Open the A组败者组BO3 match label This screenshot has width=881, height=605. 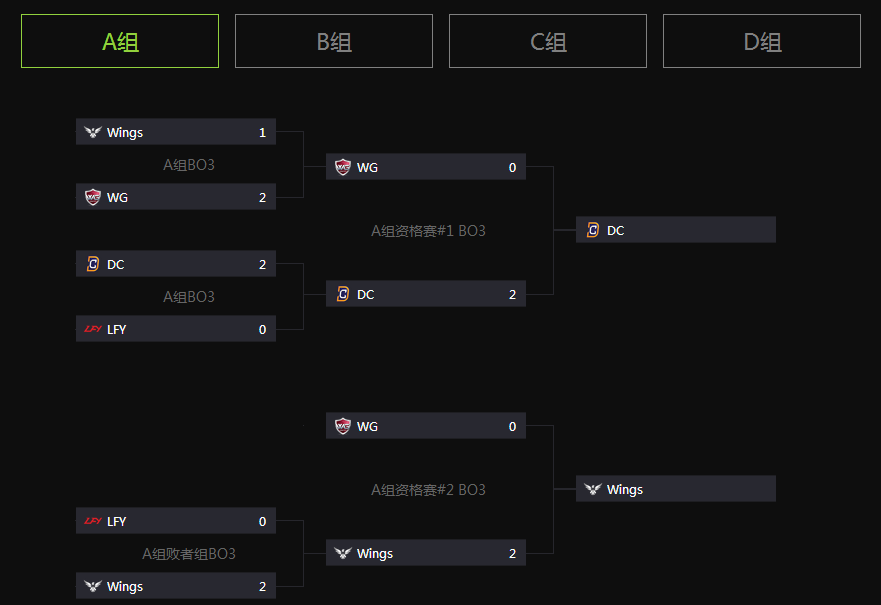(x=189, y=554)
